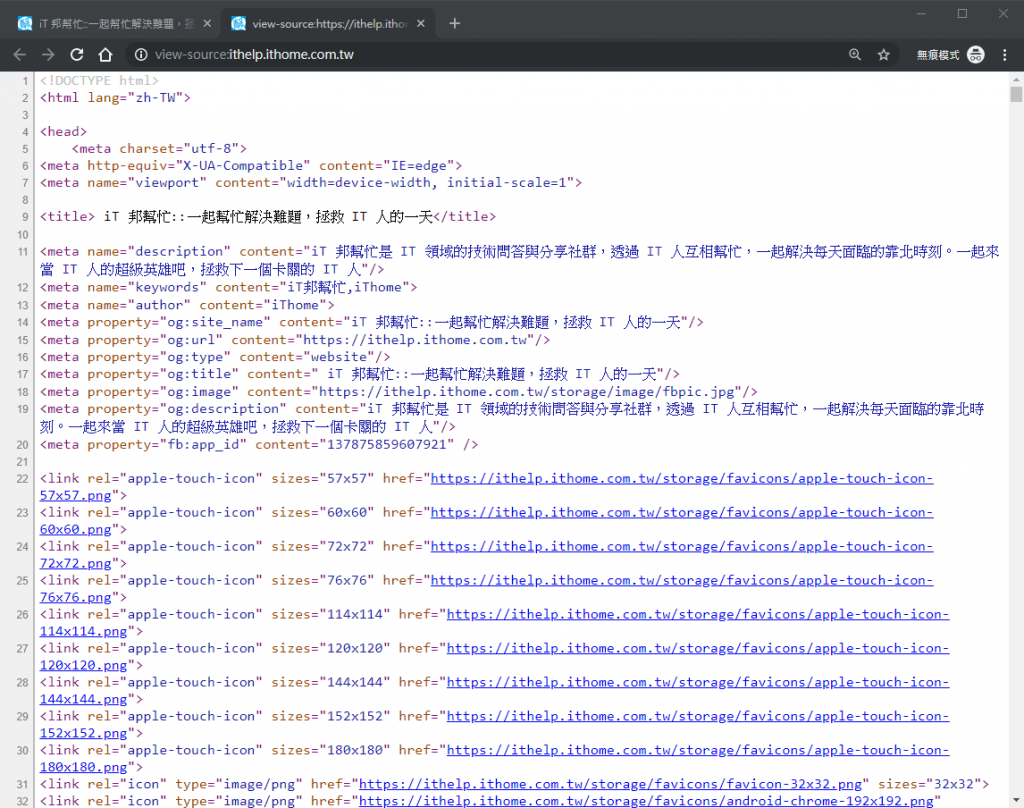Click line number 19 in gutter
1024x808 pixels.
[23, 410]
